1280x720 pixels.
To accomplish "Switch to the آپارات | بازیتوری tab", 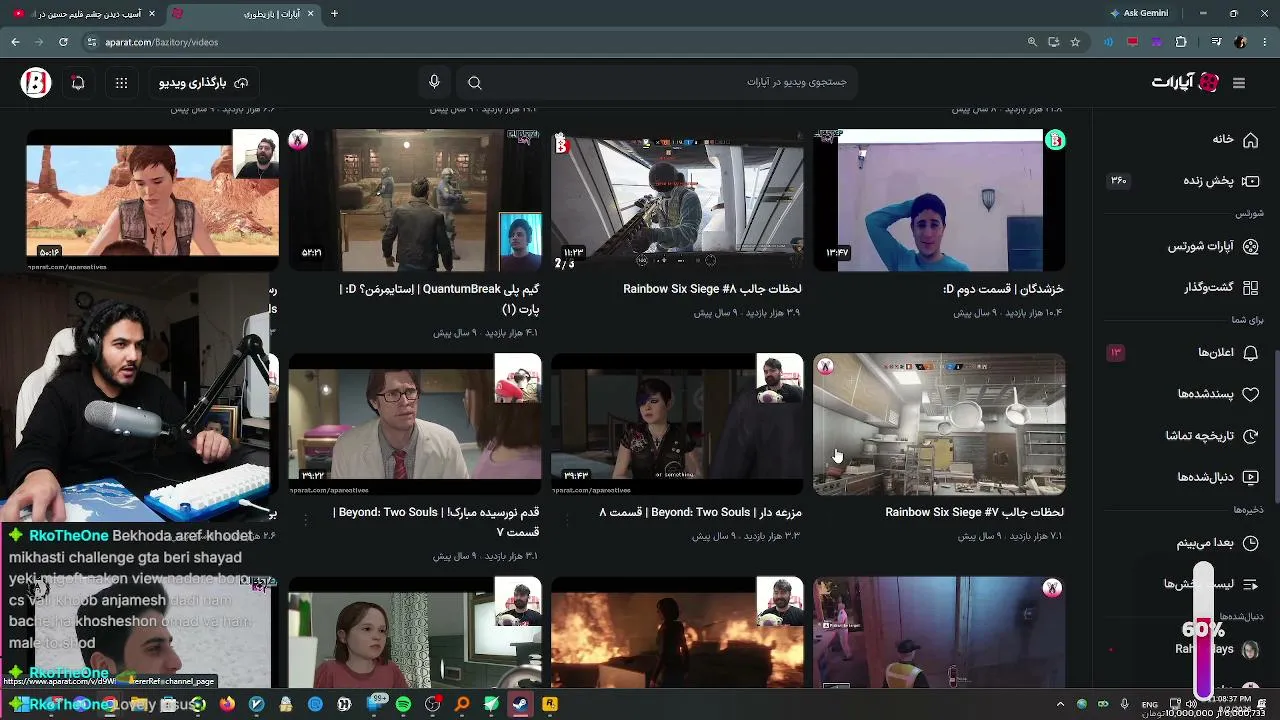I will click(x=243, y=13).
